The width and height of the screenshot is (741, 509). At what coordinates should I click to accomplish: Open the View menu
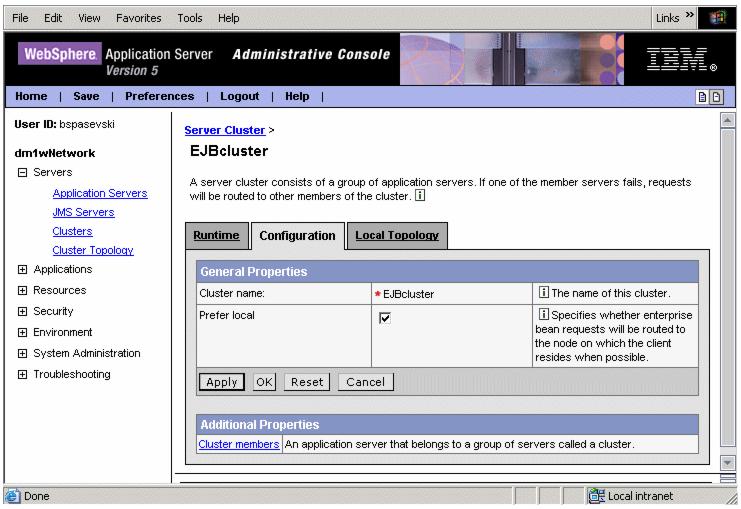(x=89, y=18)
